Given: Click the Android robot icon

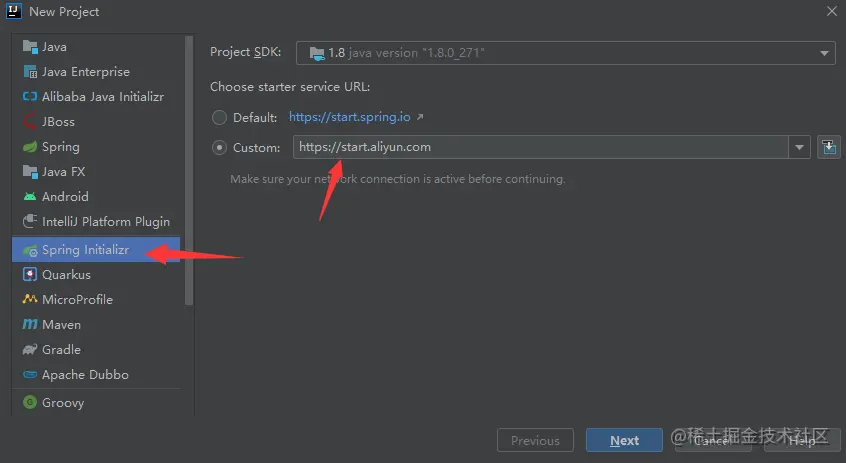Looking at the screenshot, I should [x=30, y=196].
